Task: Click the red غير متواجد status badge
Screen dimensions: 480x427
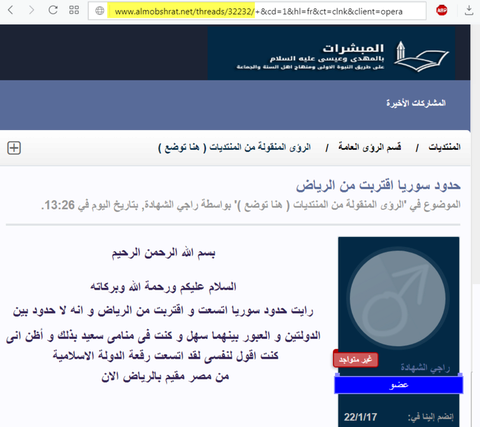Action: pyautogui.click(x=355, y=360)
